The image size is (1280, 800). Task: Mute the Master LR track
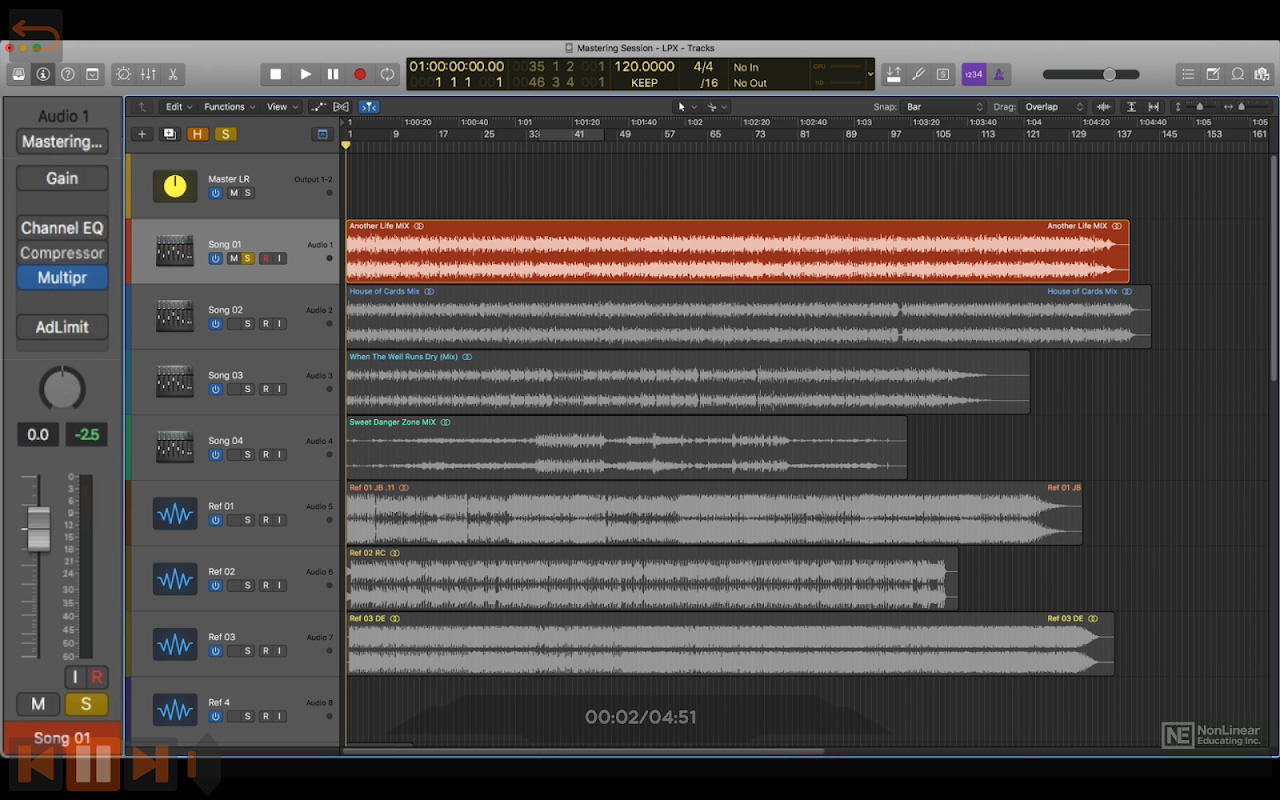click(x=234, y=193)
